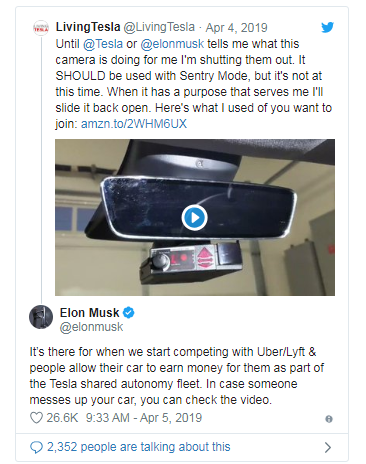Click Elon Musk's profile picture

[41, 317]
